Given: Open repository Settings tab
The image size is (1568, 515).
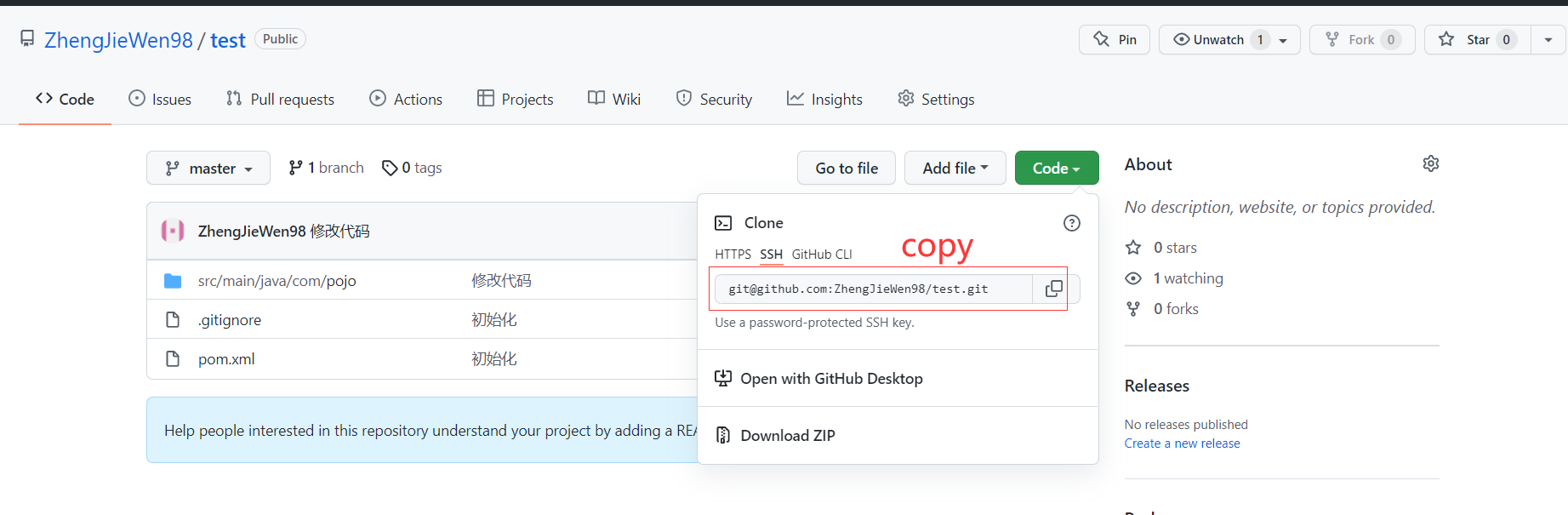Looking at the screenshot, I should coord(936,99).
